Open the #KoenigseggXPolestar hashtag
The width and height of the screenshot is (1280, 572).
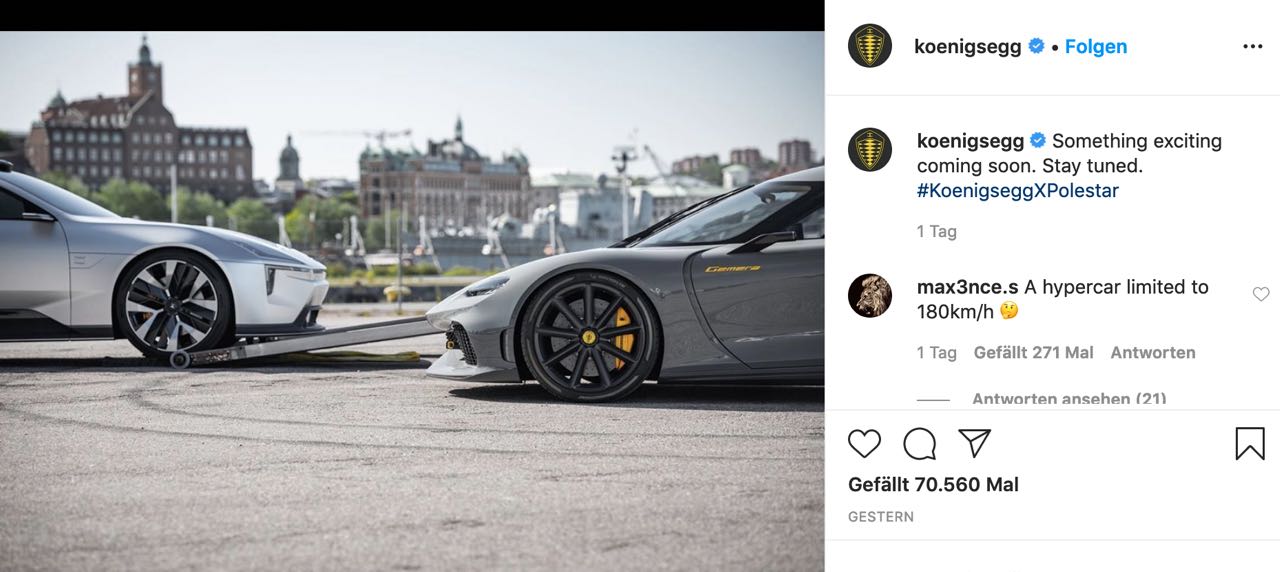[1018, 190]
